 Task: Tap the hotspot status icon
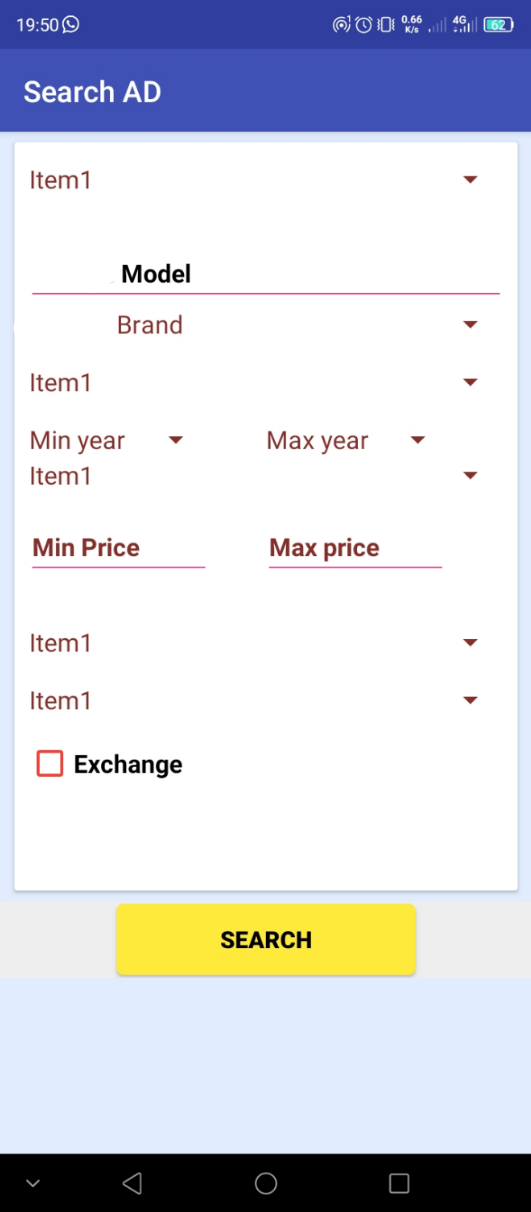[342, 25]
